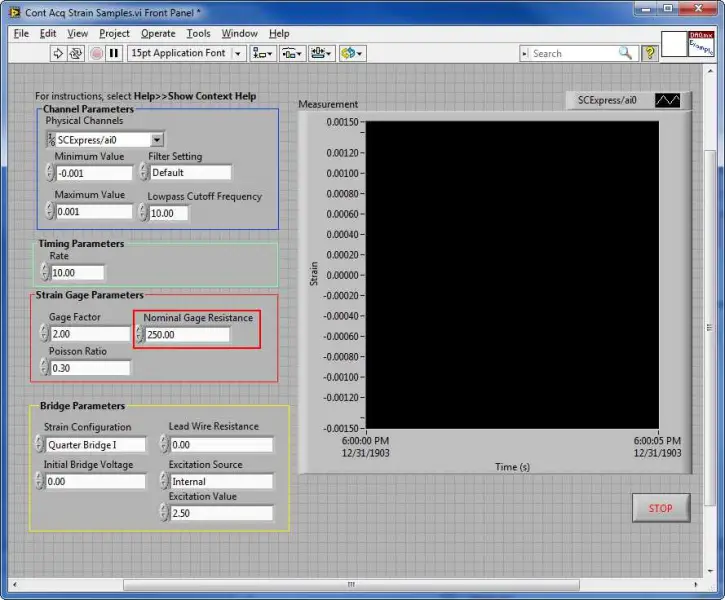
Task: Click the Nominal Gage Resistance stepper
Action: tap(140, 334)
